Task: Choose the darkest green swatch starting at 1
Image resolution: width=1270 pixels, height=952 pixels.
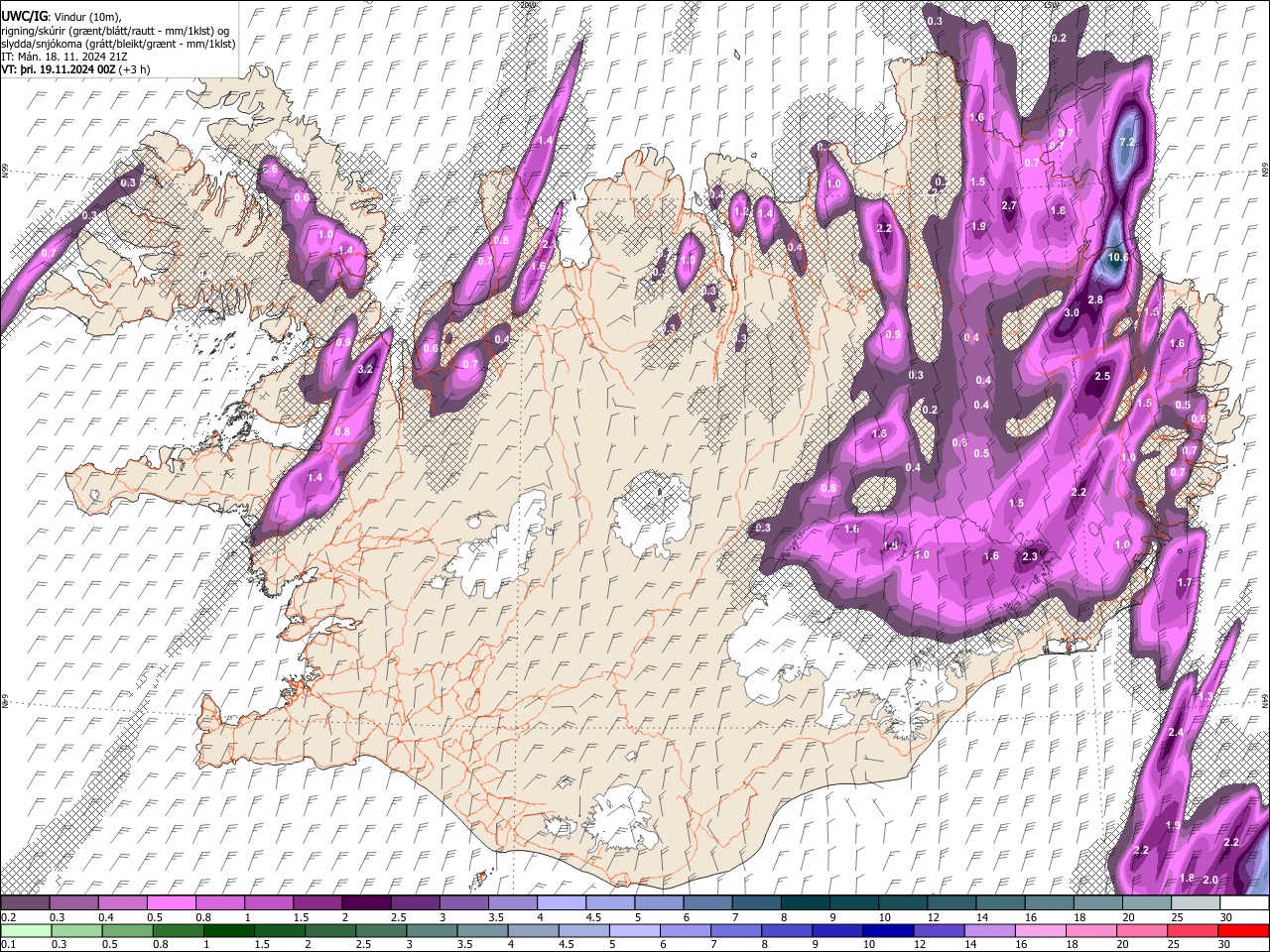Action: click(x=227, y=930)
